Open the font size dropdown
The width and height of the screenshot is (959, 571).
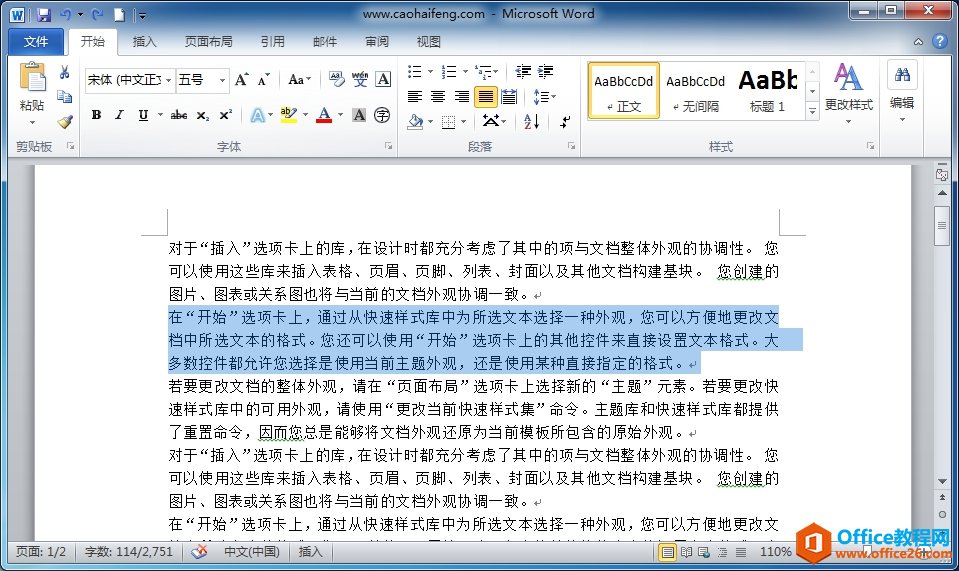pos(222,80)
